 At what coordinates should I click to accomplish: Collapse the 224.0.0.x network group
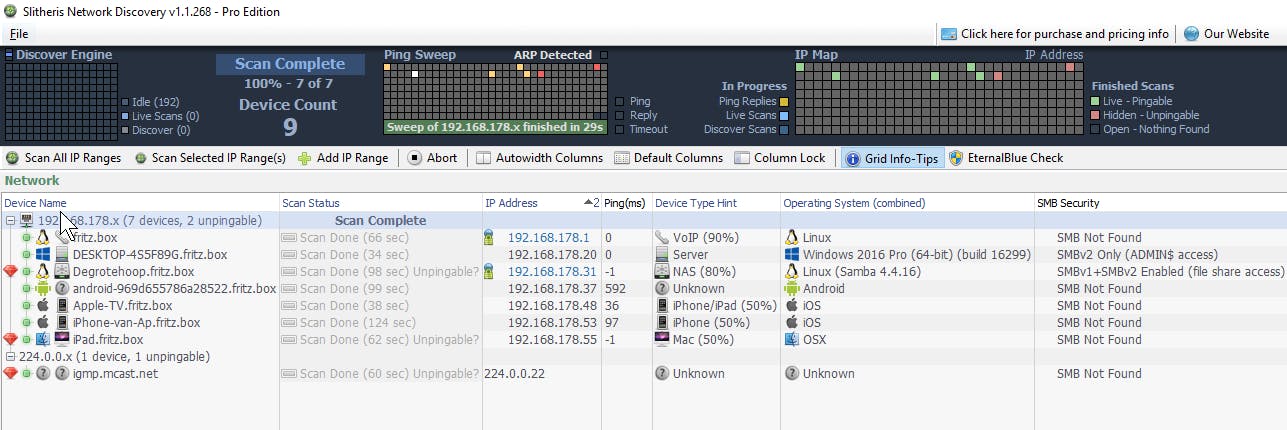coord(10,357)
